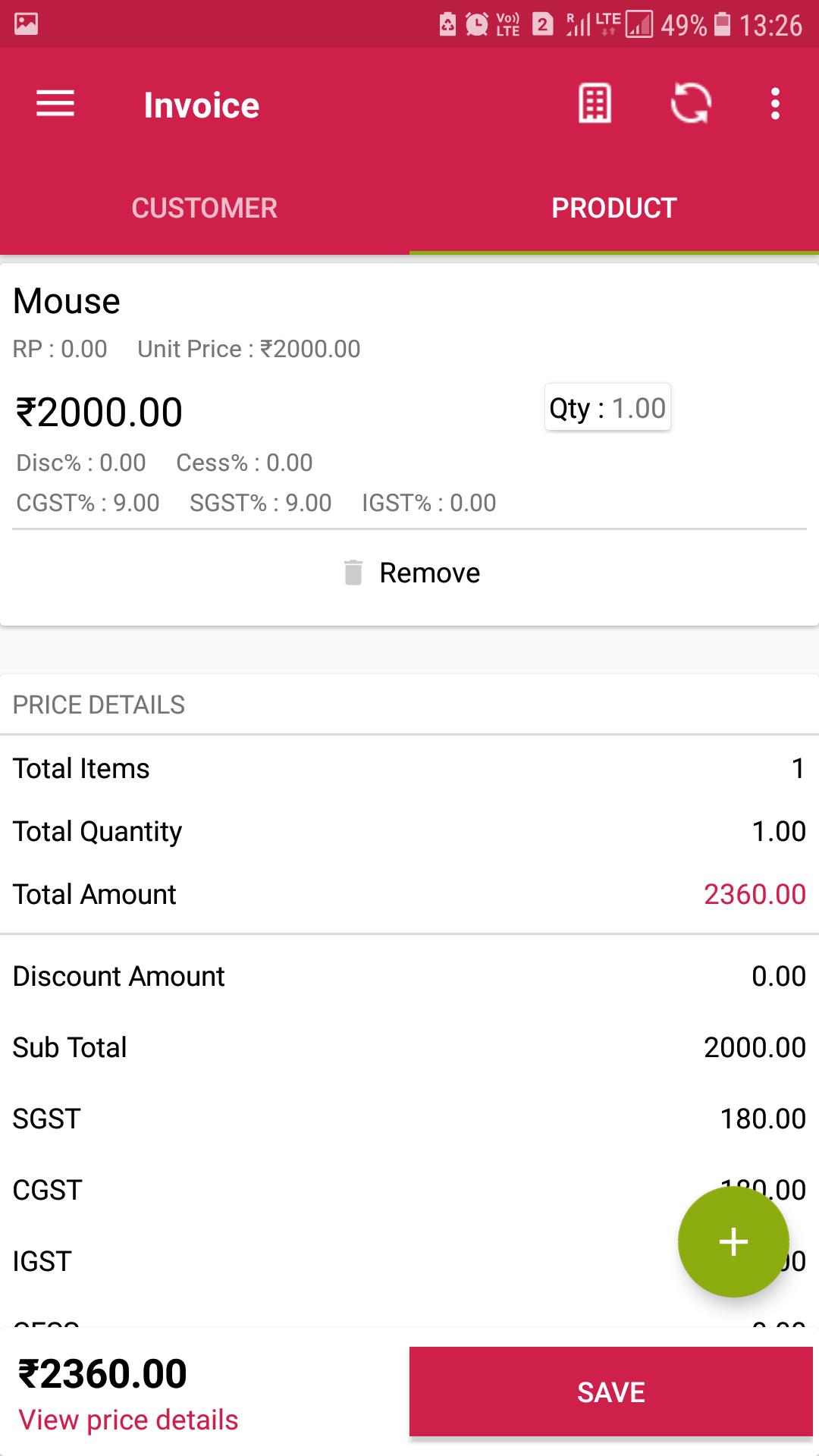This screenshot has height=1456, width=819.
Task: Edit the Qty field of Mouse
Action: click(x=607, y=408)
